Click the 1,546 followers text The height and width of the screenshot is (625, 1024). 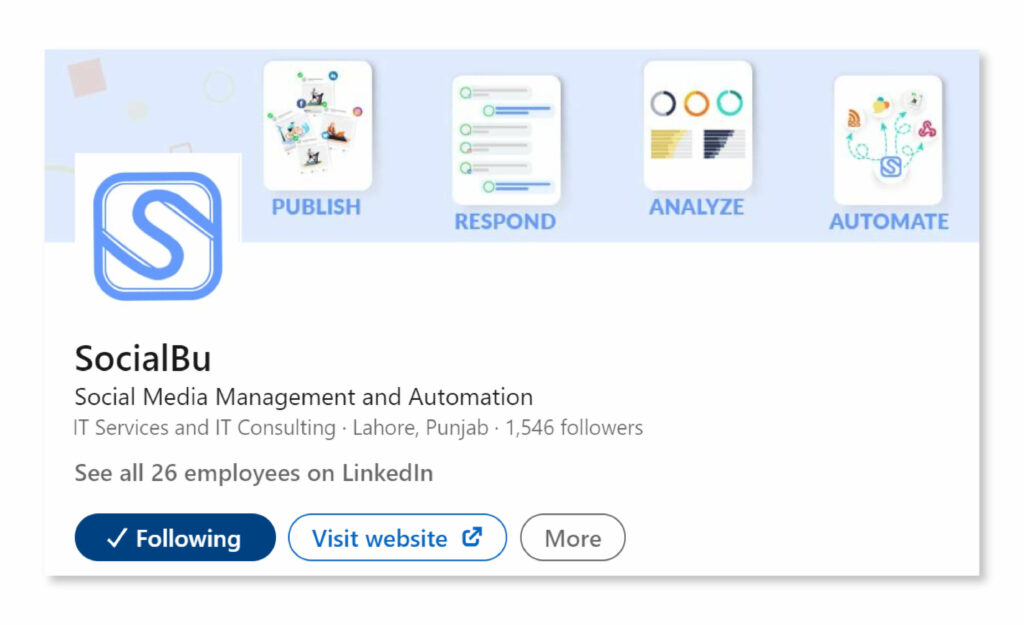click(574, 428)
